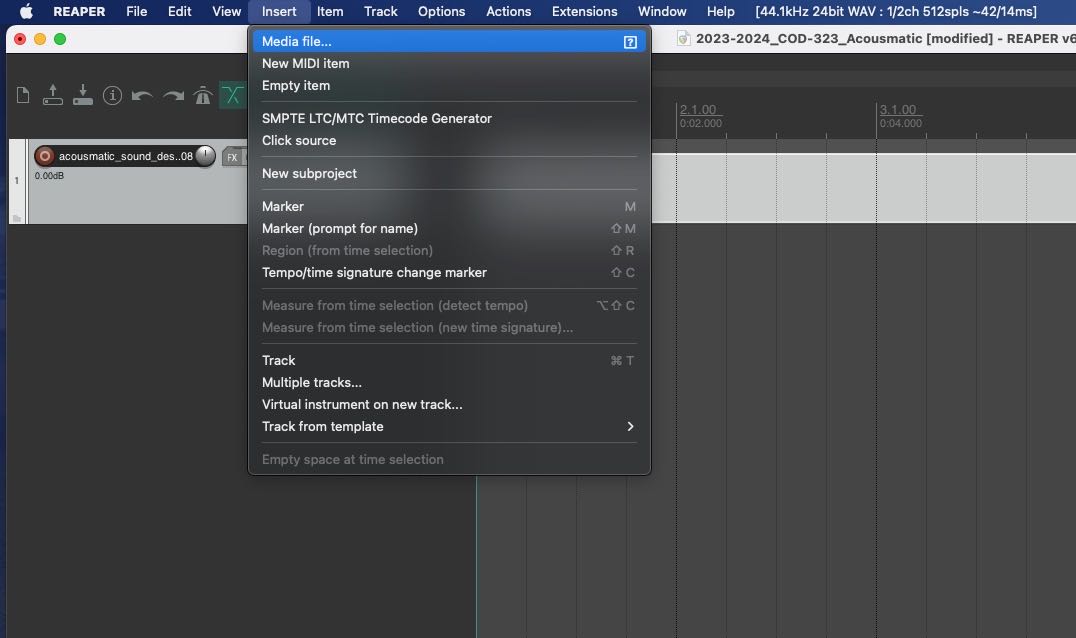Open the FX button on track 1

[x=232, y=157]
